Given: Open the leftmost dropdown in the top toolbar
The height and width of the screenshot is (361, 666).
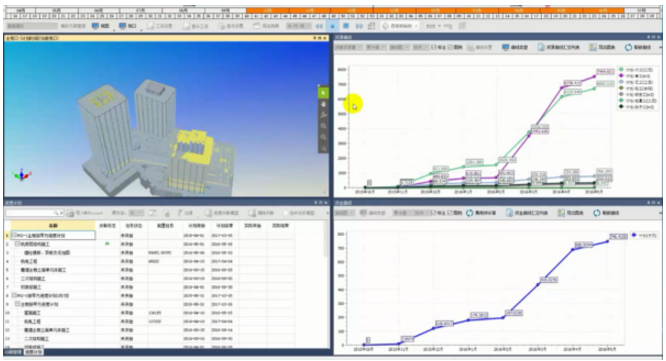Looking at the screenshot, I should pos(31,26).
